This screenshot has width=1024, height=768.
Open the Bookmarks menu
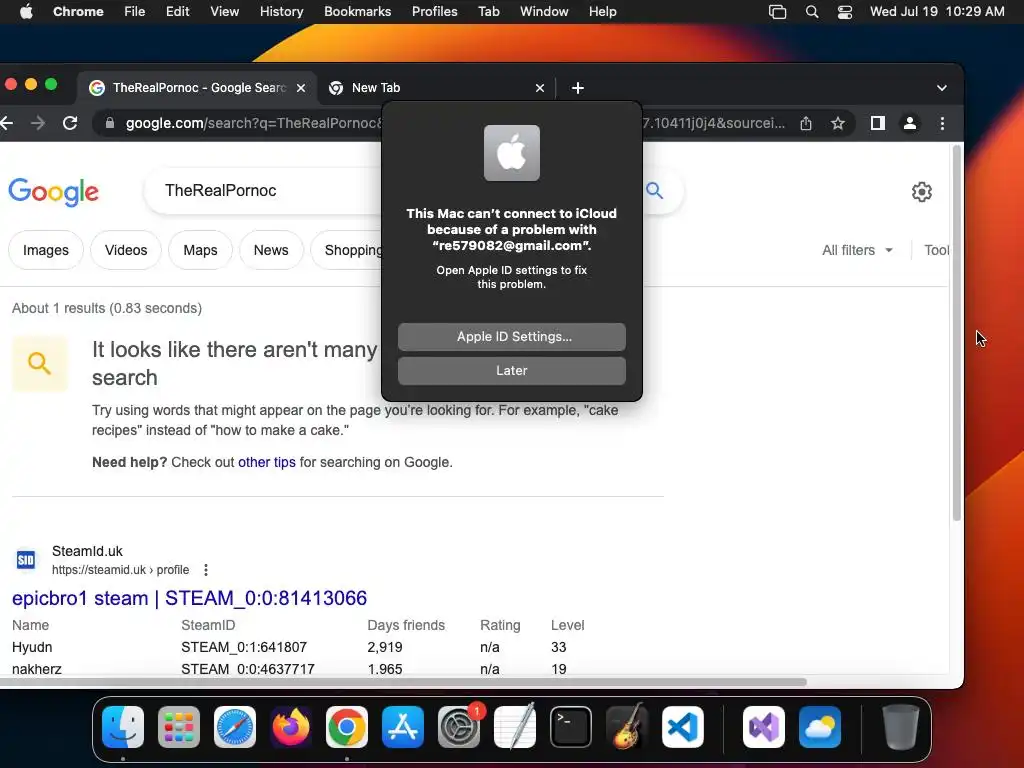tap(357, 12)
